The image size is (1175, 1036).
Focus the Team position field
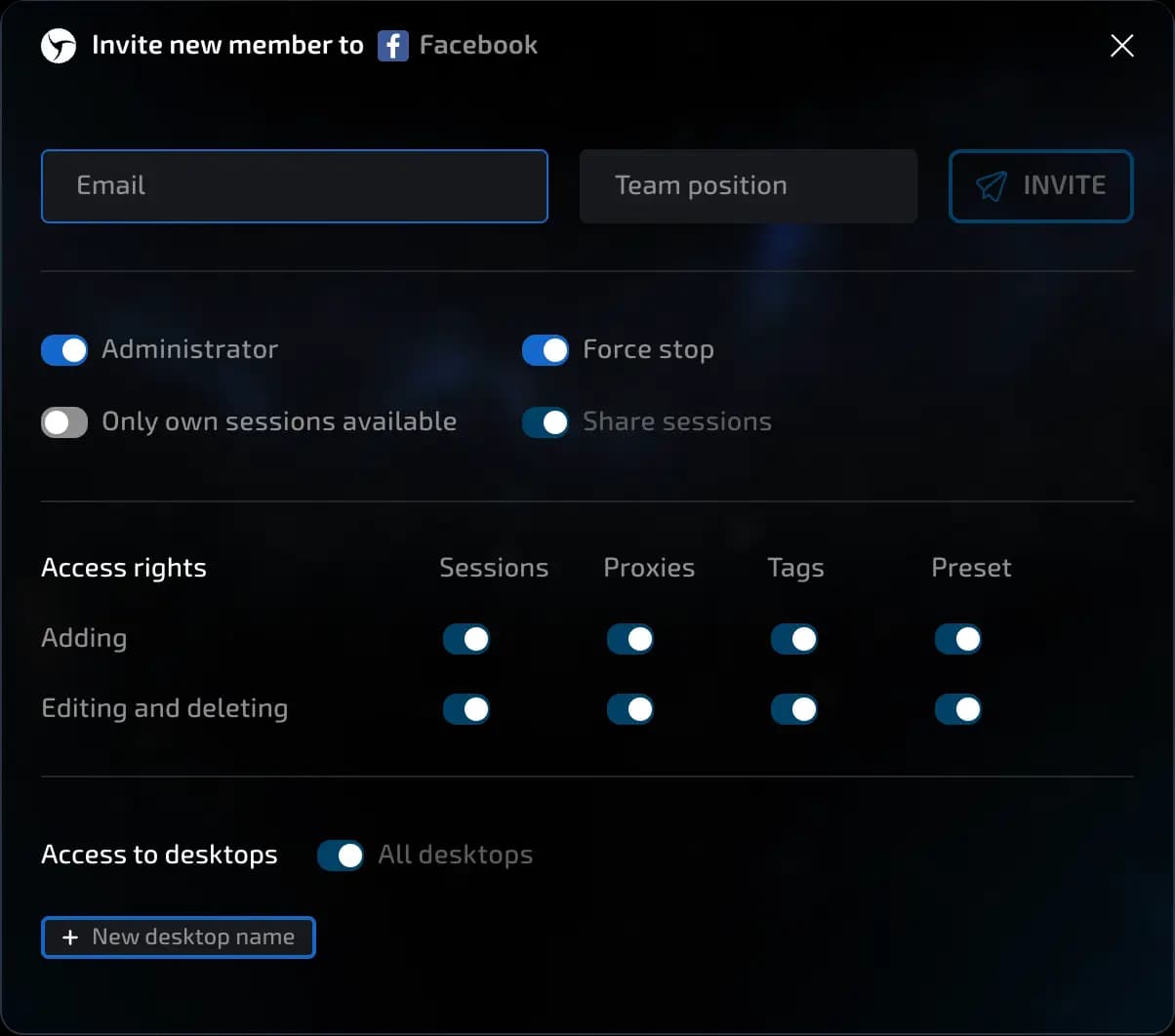pyautogui.click(x=748, y=186)
